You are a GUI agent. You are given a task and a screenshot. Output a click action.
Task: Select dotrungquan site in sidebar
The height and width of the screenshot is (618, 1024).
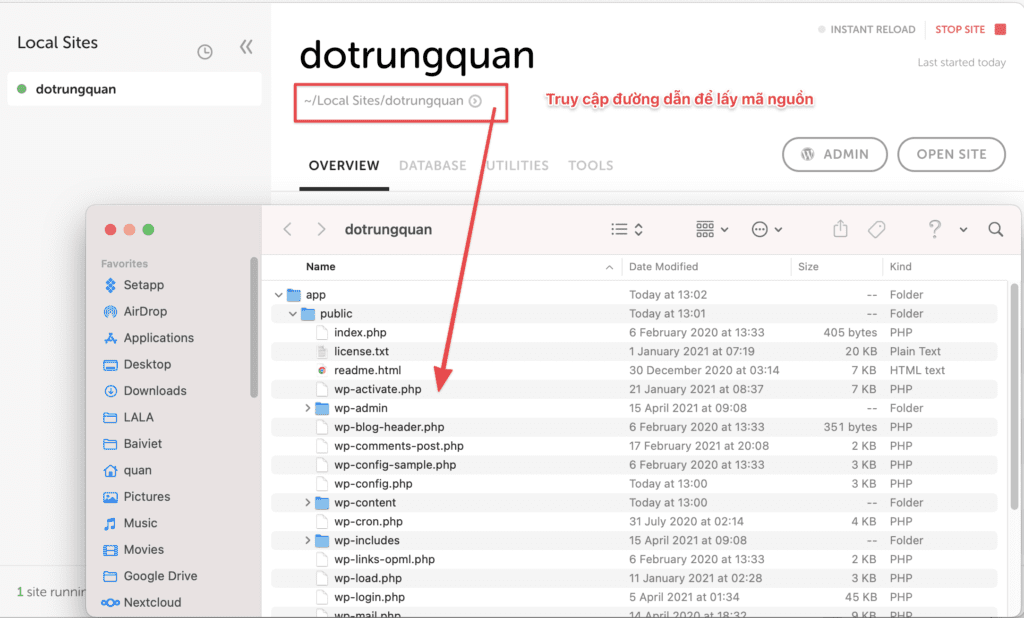coord(135,89)
